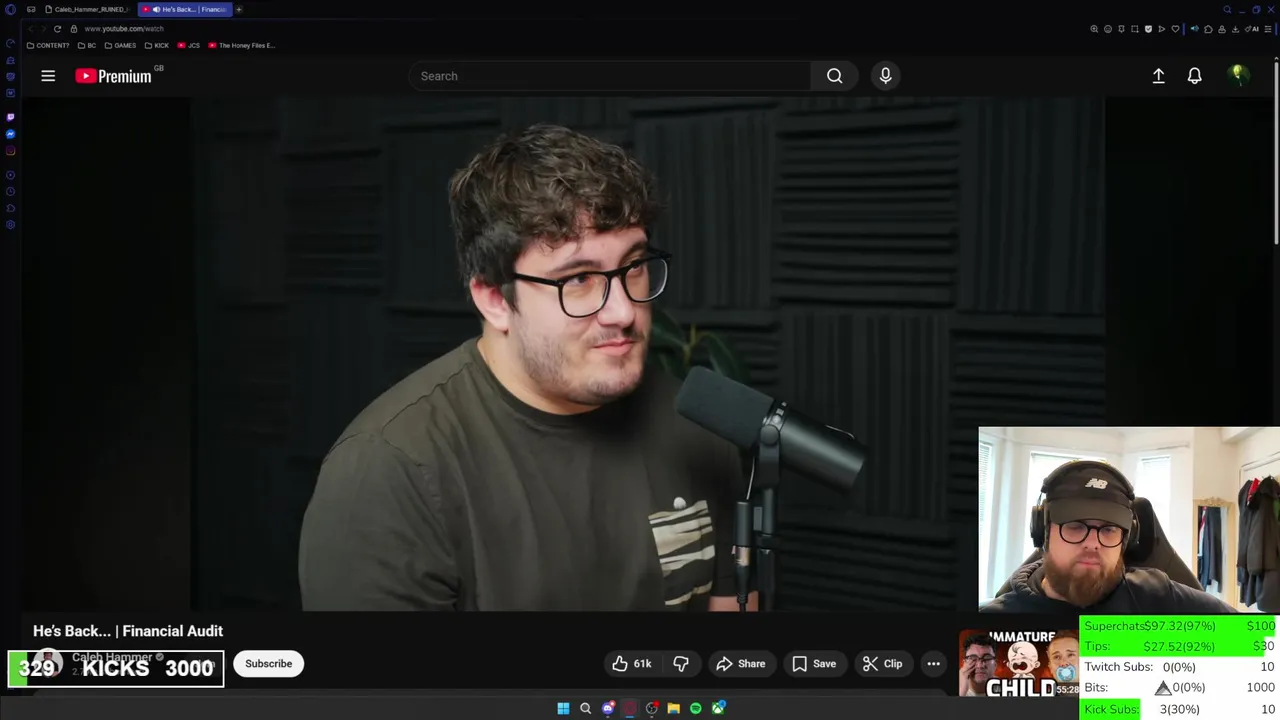The width and height of the screenshot is (1280, 720).
Task: Open File Explorer from the taskbar
Action: [673, 708]
